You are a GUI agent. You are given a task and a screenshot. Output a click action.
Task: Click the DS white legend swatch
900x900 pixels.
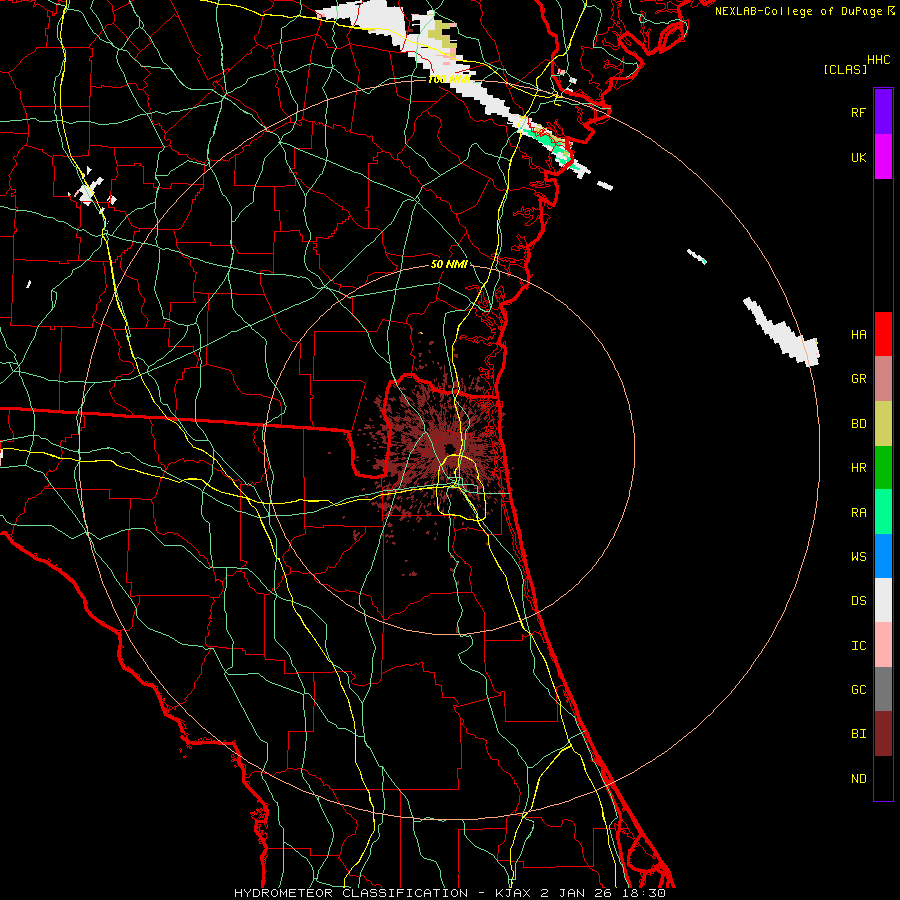(883, 600)
